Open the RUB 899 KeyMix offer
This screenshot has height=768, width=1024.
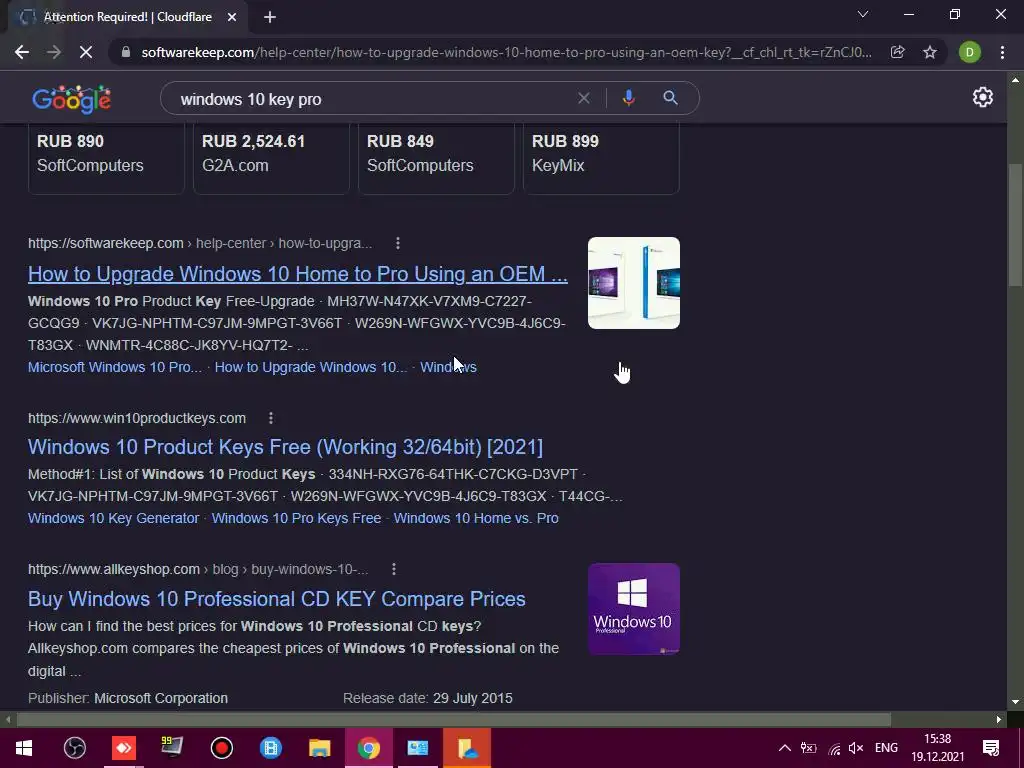click(601, 158)
